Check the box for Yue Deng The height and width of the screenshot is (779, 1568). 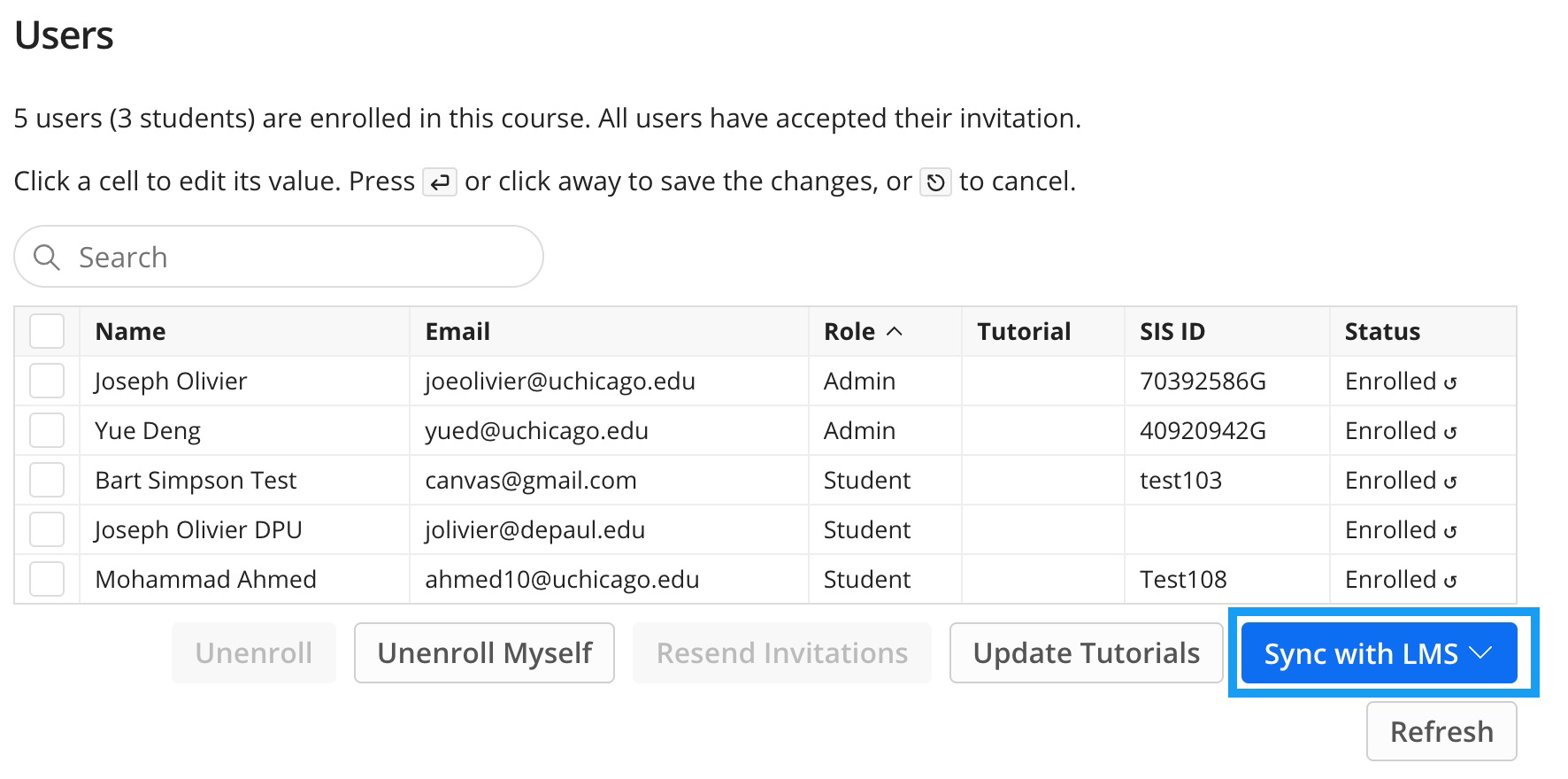point(47,430)
